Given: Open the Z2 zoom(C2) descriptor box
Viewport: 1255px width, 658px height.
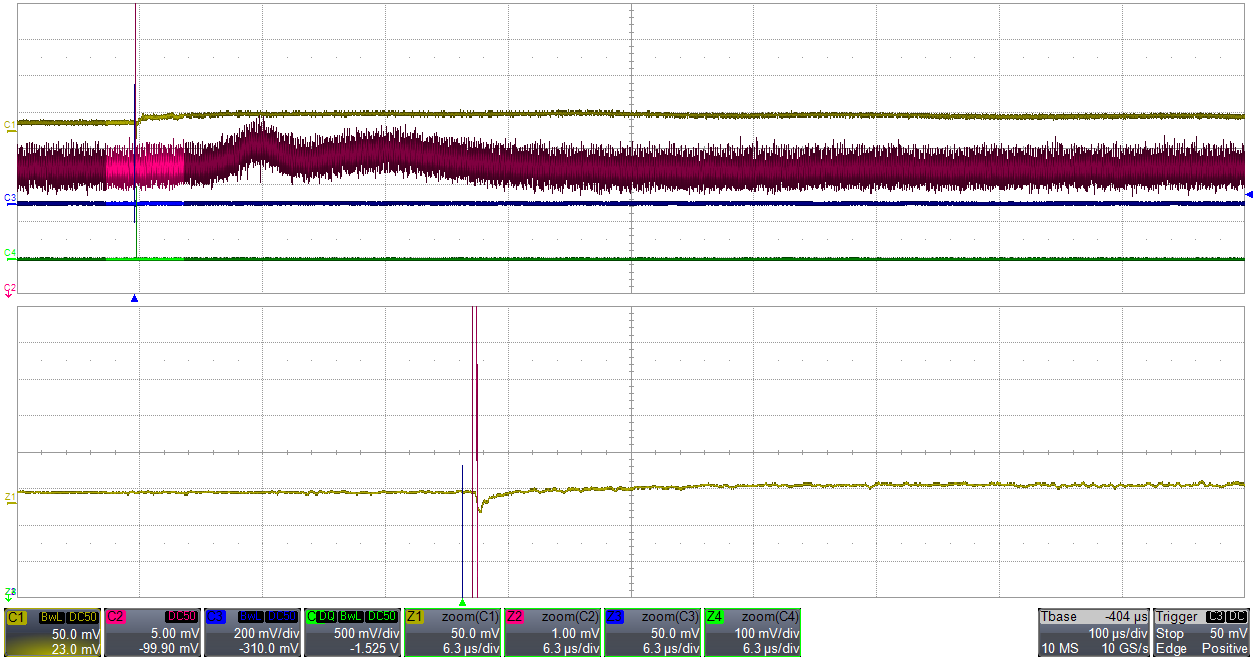Looking at the screenshot, I should (553, 632).
